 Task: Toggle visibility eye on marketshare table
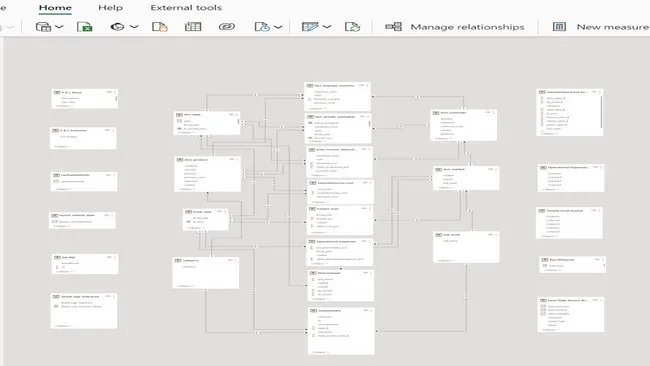tap(366, 310)
